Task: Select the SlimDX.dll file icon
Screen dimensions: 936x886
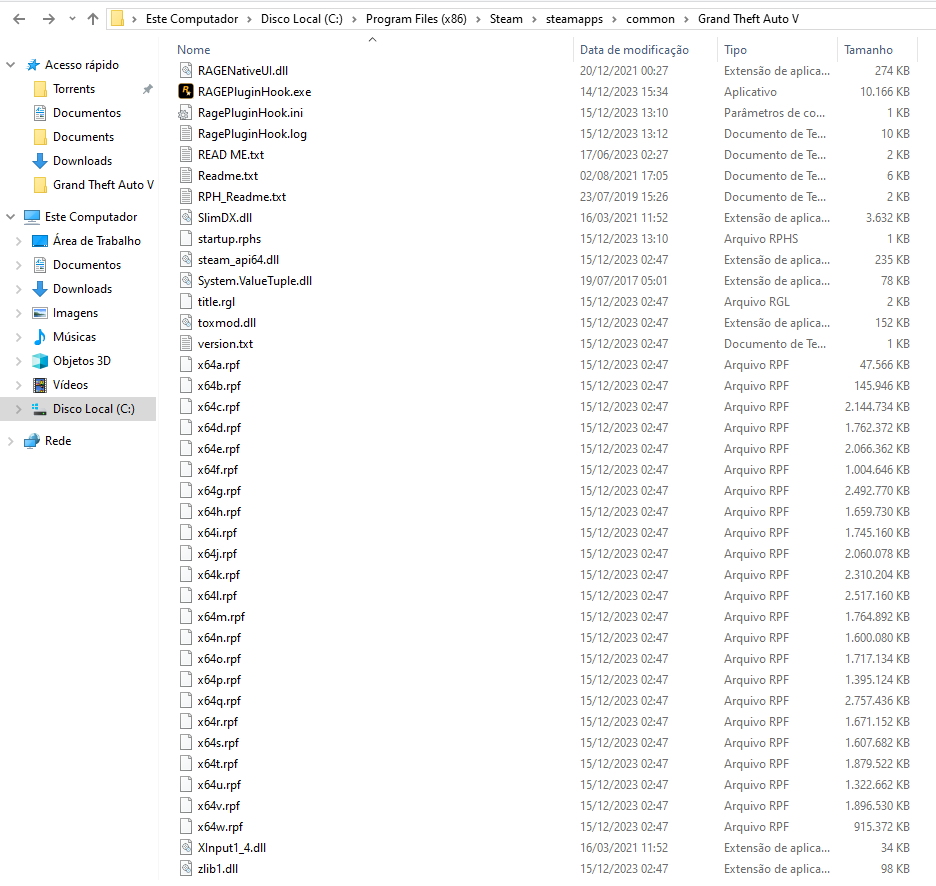Action: (x=186, y=217)
